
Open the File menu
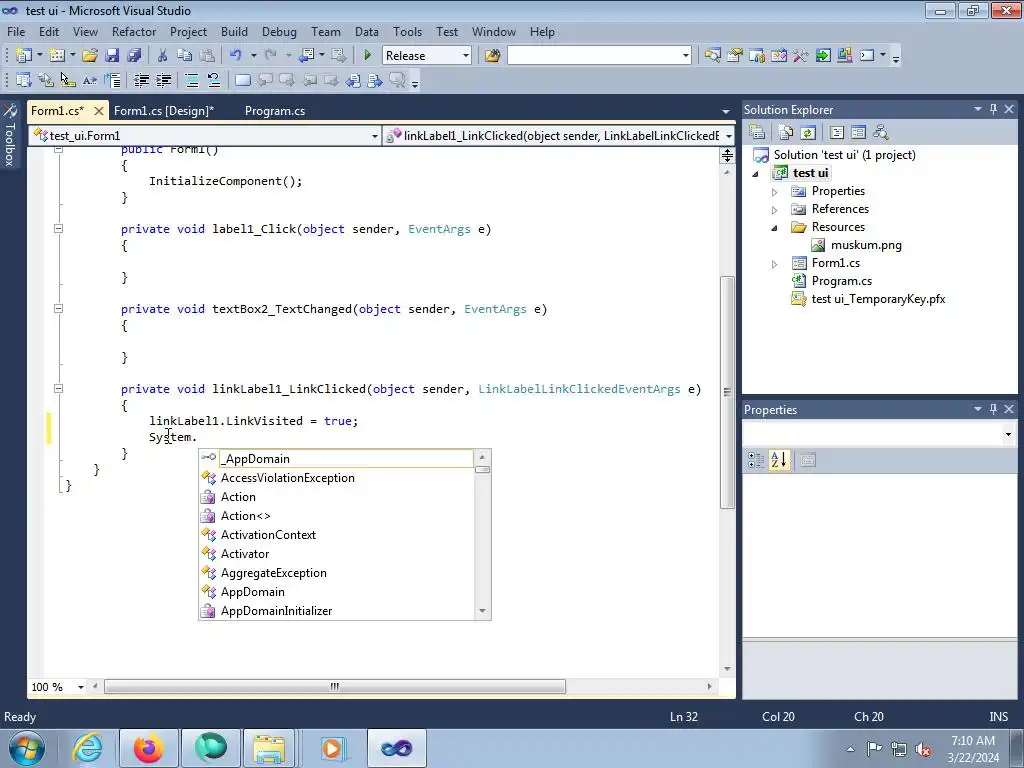point(16,31)
